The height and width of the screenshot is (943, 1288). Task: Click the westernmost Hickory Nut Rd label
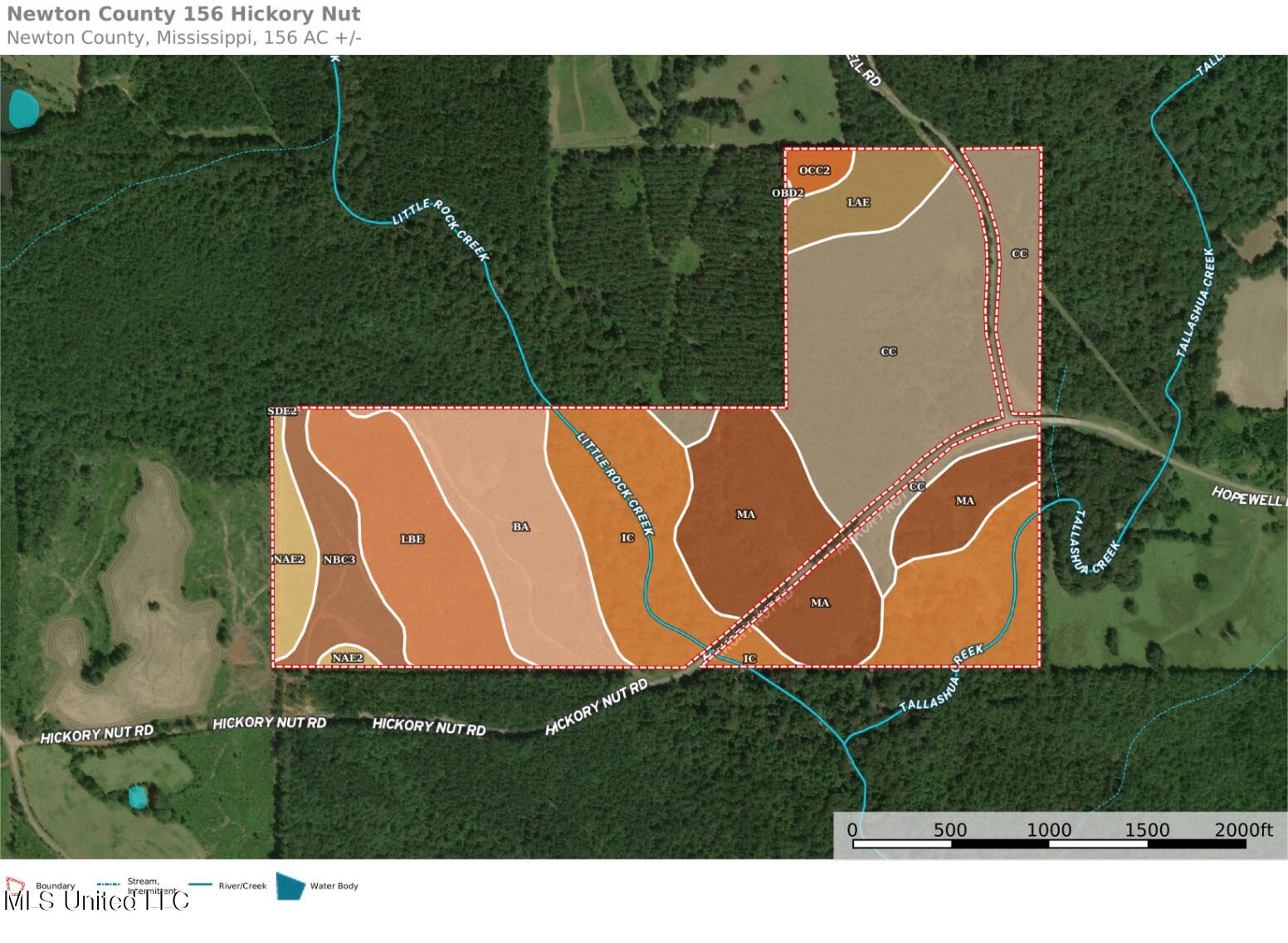[97, 734]
